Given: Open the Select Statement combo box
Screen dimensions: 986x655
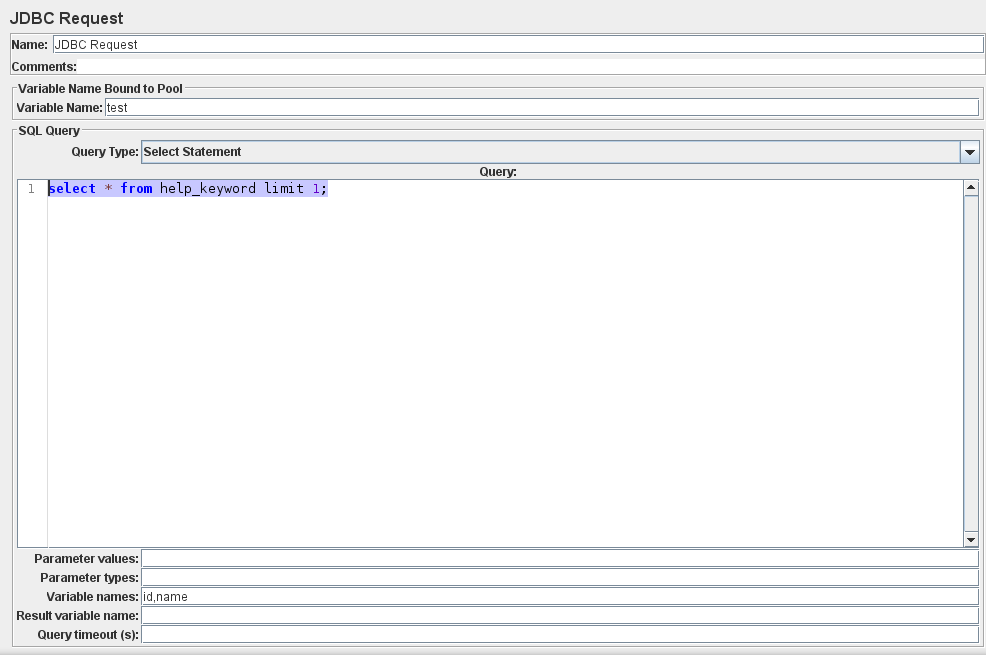Looking at the screenshot, I should click(x=550, y=152).
